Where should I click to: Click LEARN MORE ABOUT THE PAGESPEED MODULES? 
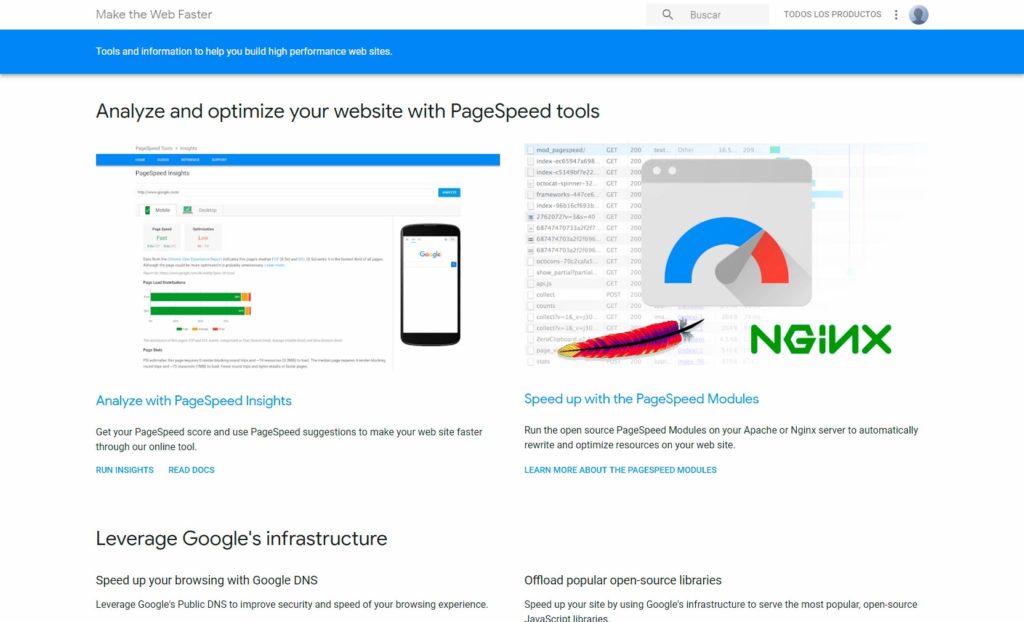[x=620, y=470]
